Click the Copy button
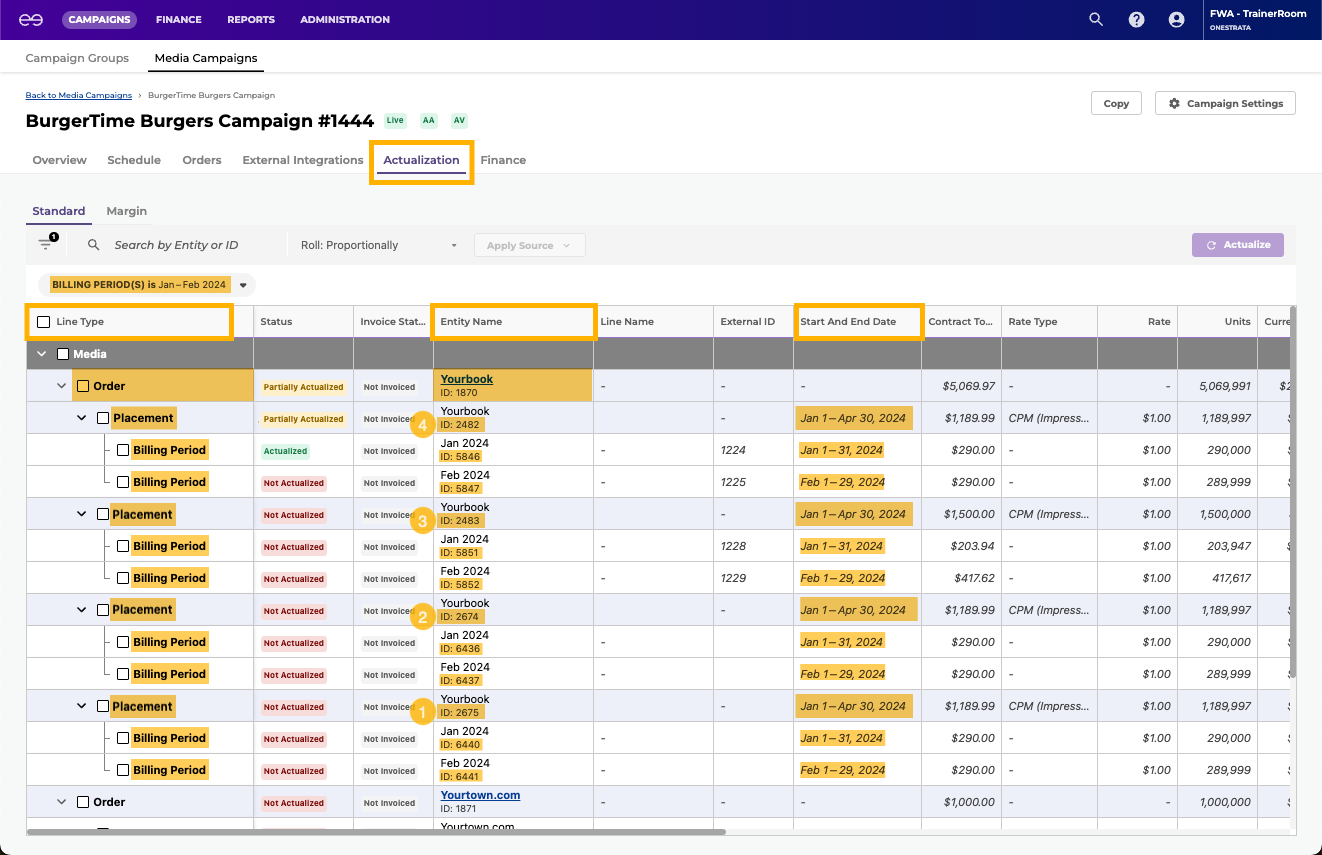This screenshot has width=1322, height=855. click(1116, 103)
